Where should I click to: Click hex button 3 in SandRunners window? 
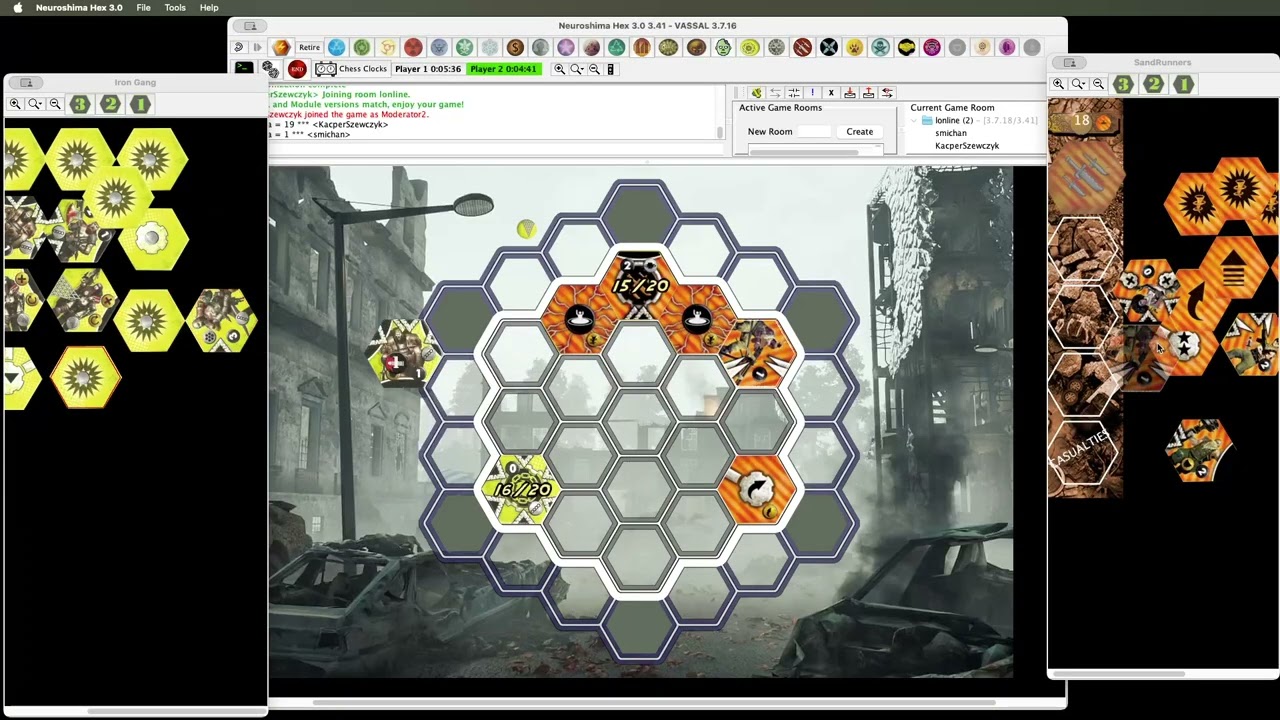(x=1123, y=84)
